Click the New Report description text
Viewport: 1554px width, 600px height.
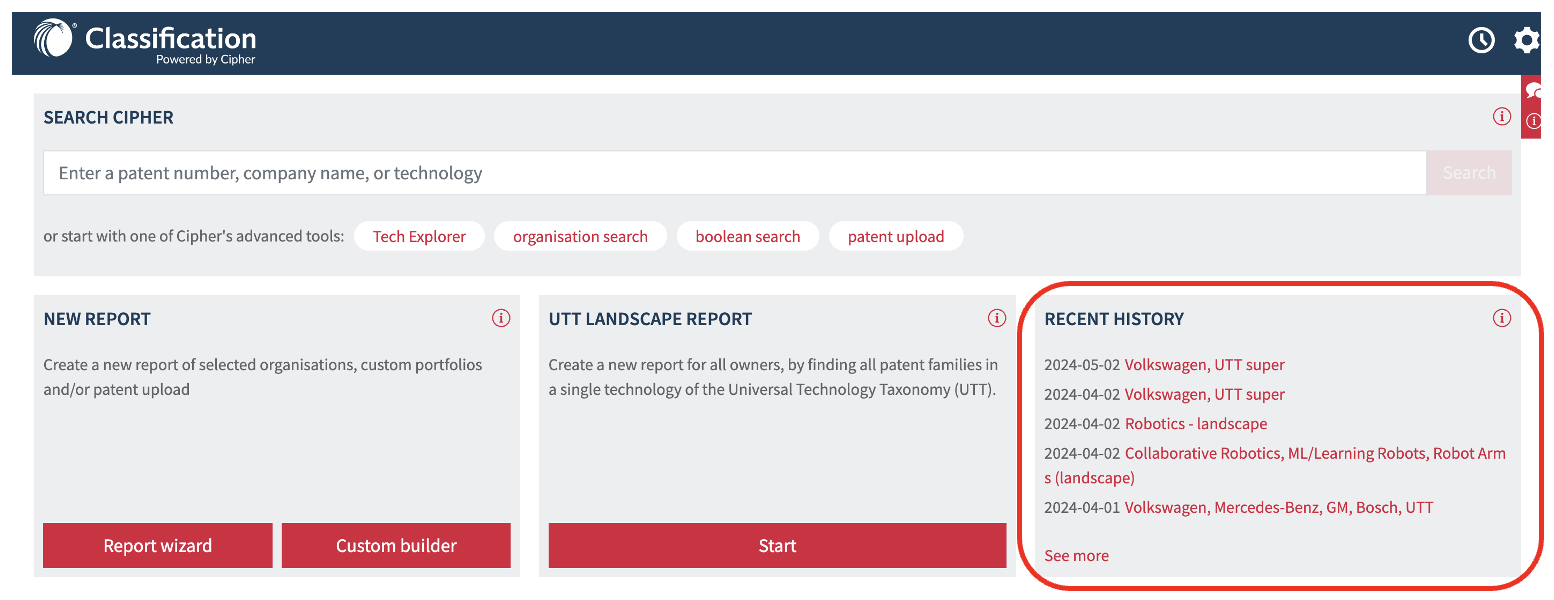click(263, 377)
